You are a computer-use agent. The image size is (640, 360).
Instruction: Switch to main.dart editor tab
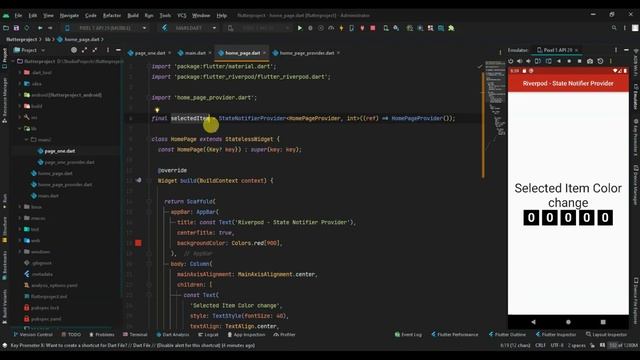coord(195,53)
